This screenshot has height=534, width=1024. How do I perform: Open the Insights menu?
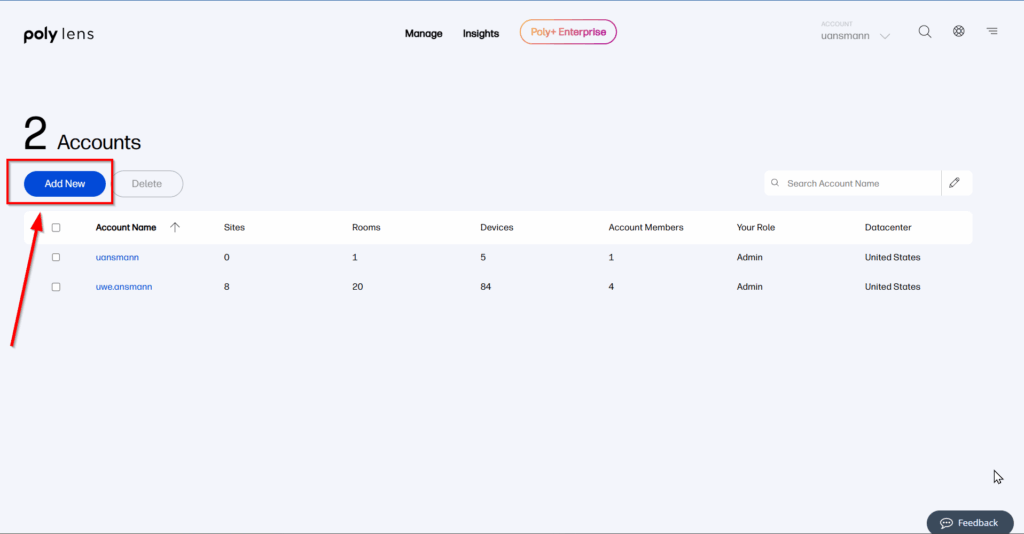[480, 33]
